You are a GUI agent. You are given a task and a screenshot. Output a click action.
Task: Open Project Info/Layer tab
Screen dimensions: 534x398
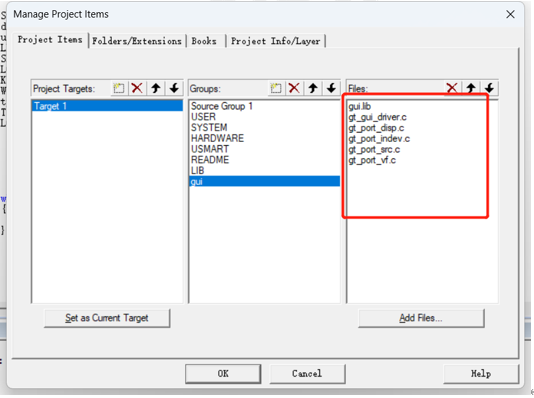pyautogui.click(x=276, y=41)
